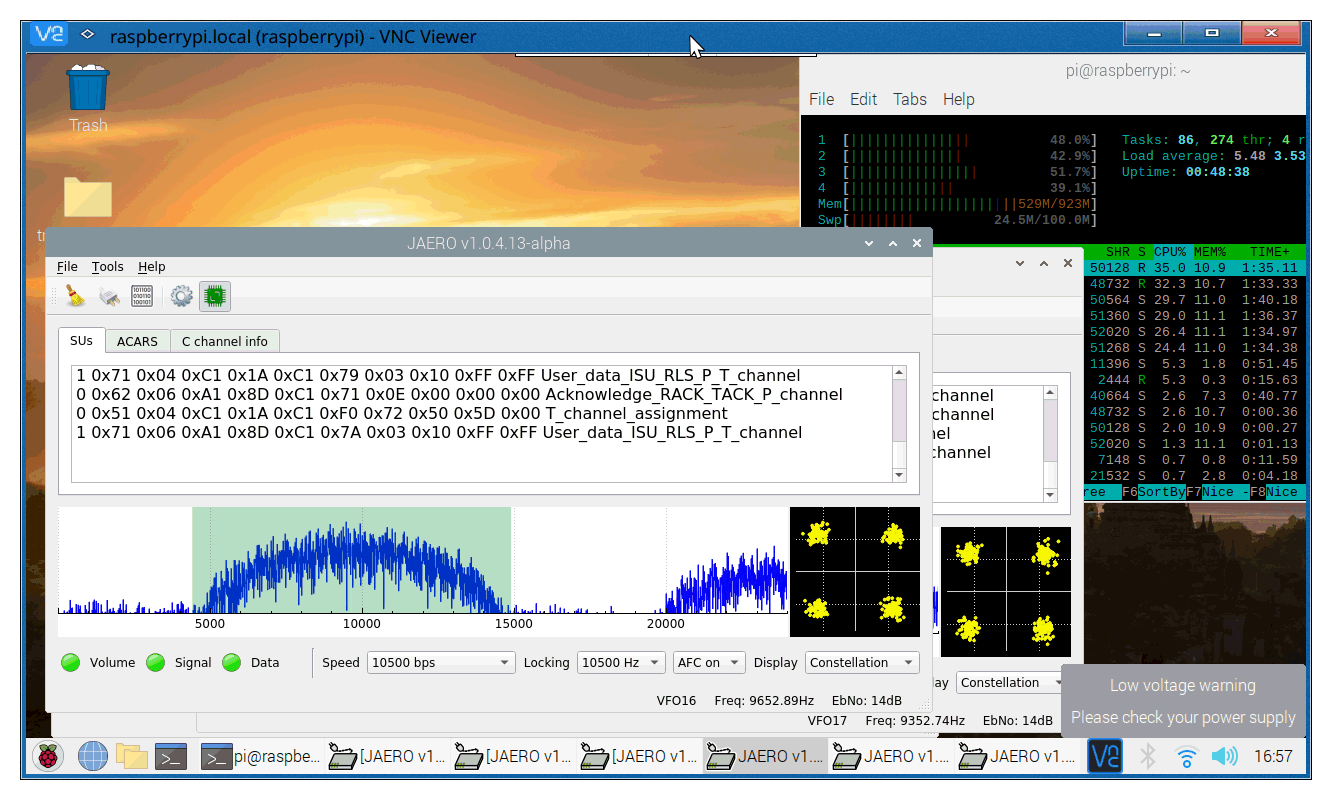Click the Low voltage warning notification
Image resolution: width=1332 pixels, height=800 pixels.
[1183, 701]
